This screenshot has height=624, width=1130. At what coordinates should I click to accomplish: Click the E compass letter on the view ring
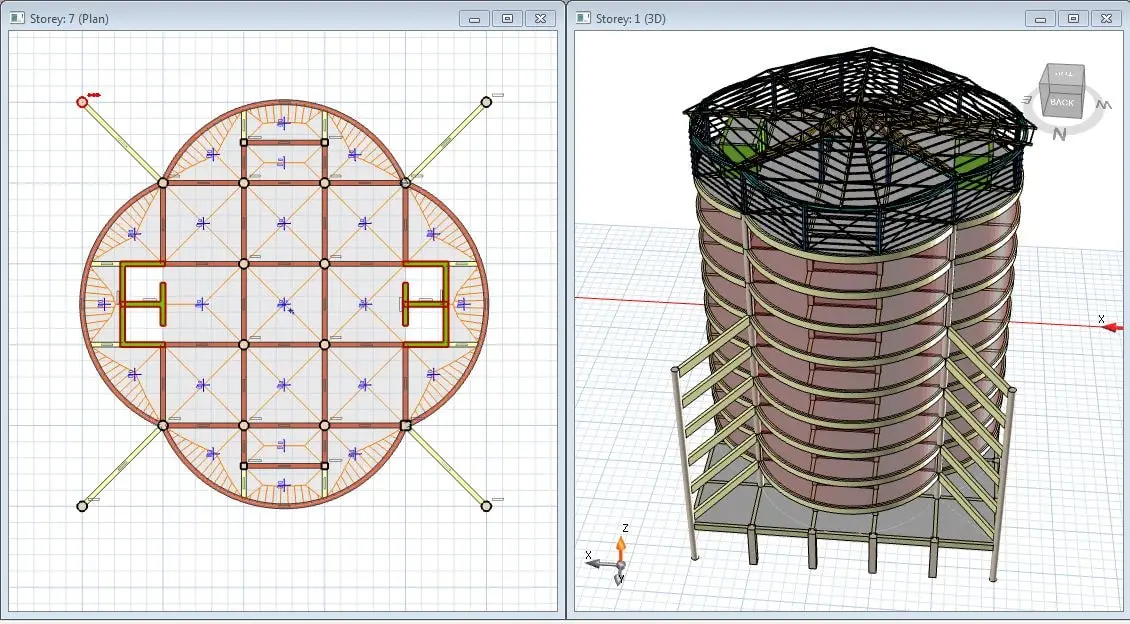point(1027,99)
